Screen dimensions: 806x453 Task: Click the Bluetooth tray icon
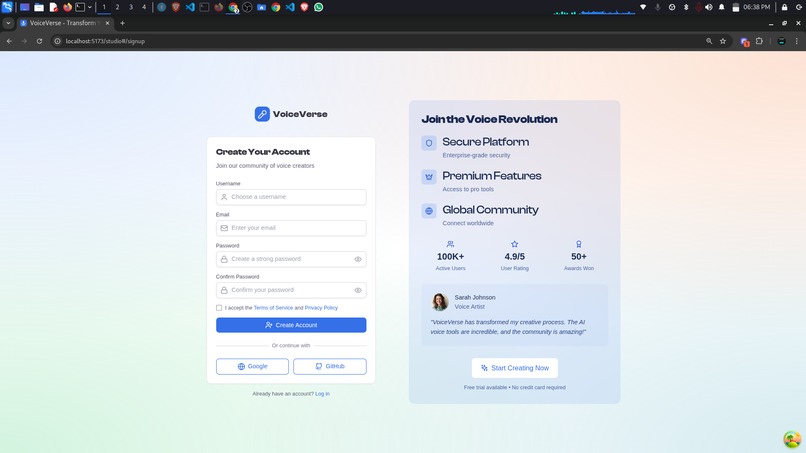[686, 7]
